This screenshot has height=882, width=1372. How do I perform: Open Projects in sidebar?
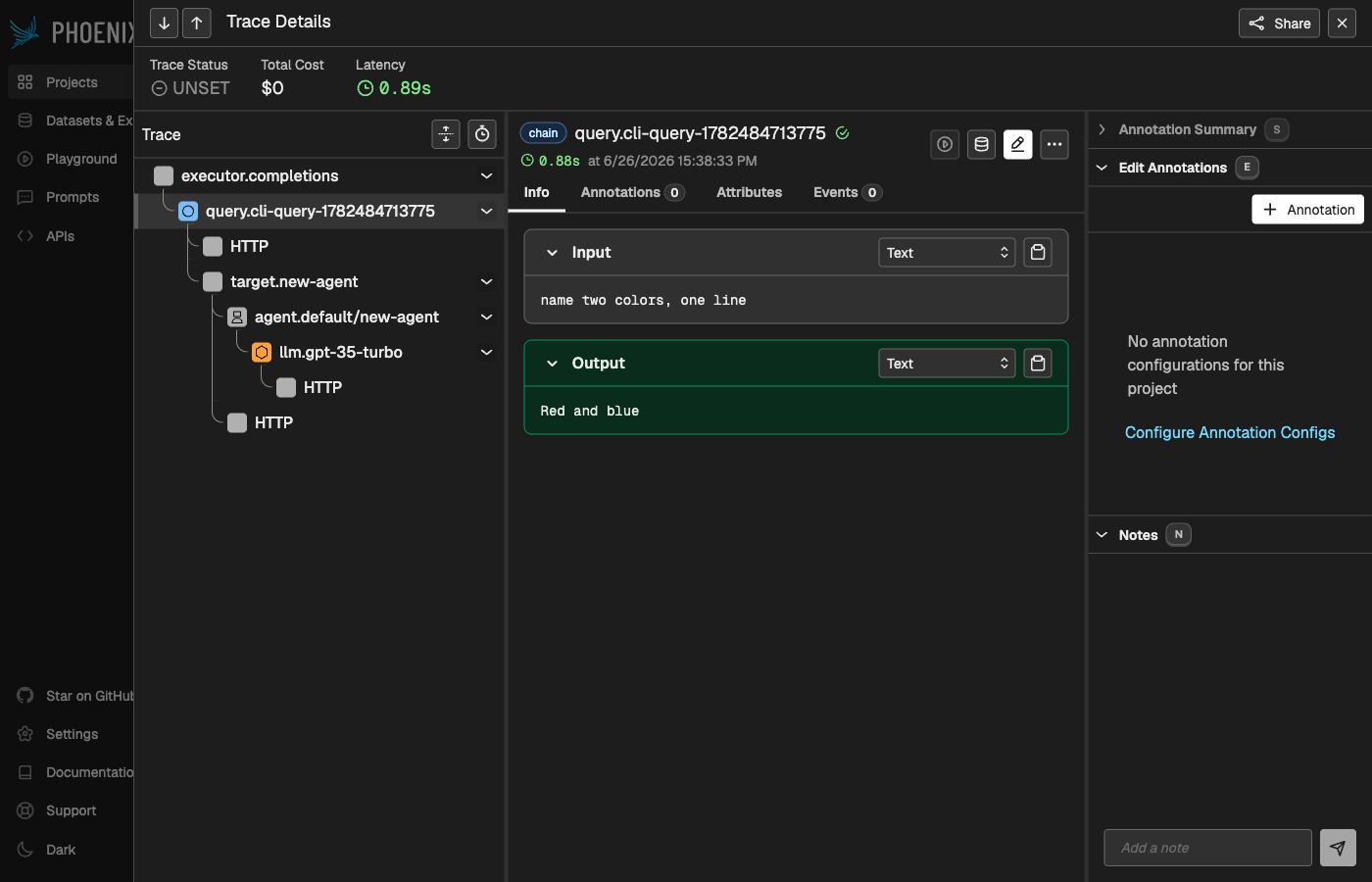(71, 82)
